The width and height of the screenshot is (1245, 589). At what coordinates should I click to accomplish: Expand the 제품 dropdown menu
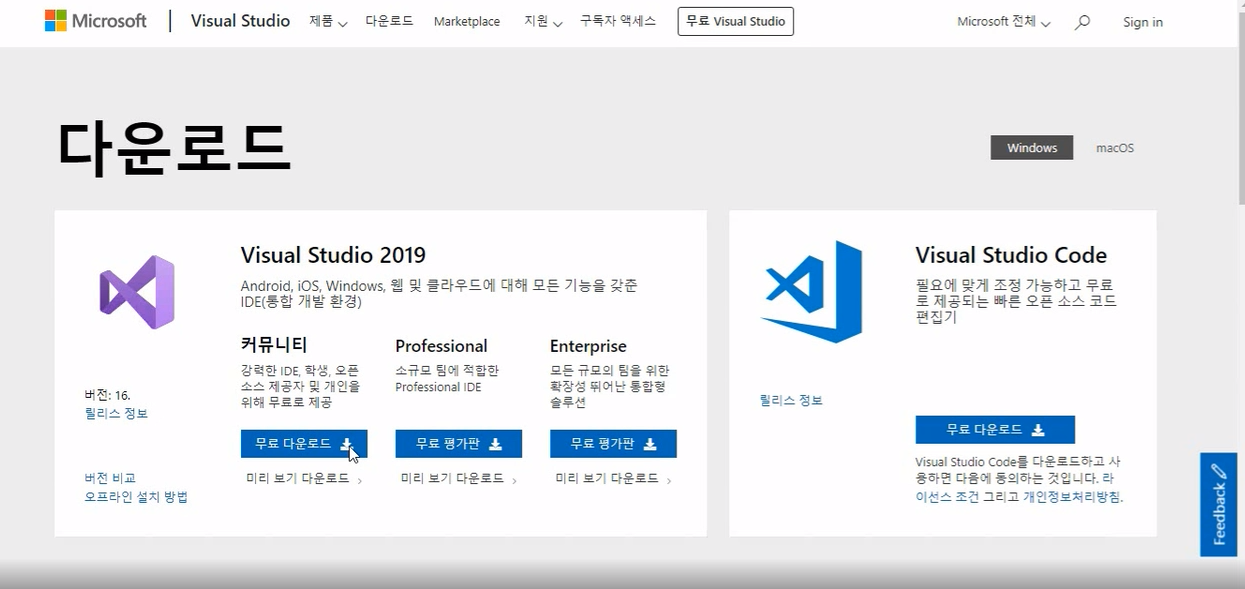(x=327, y=21)
